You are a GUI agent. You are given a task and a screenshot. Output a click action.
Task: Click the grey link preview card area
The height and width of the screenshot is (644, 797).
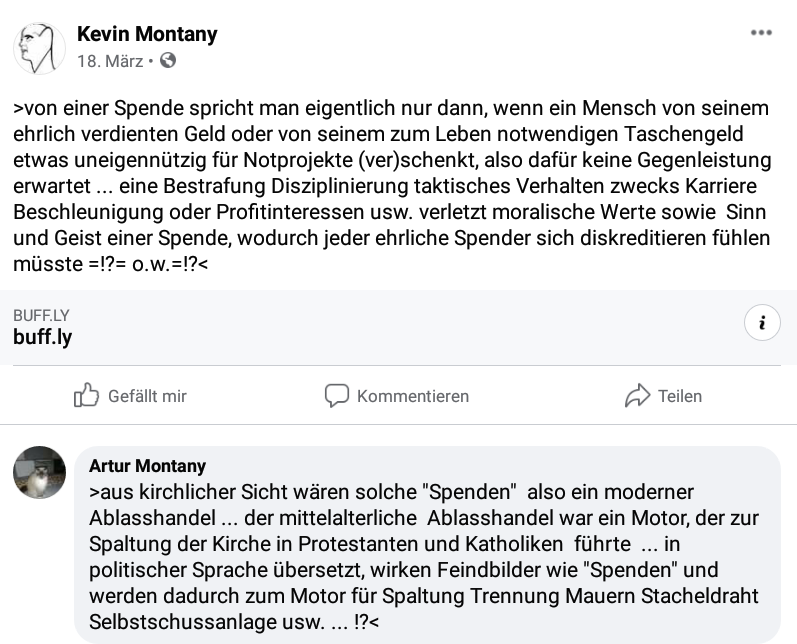398,327
